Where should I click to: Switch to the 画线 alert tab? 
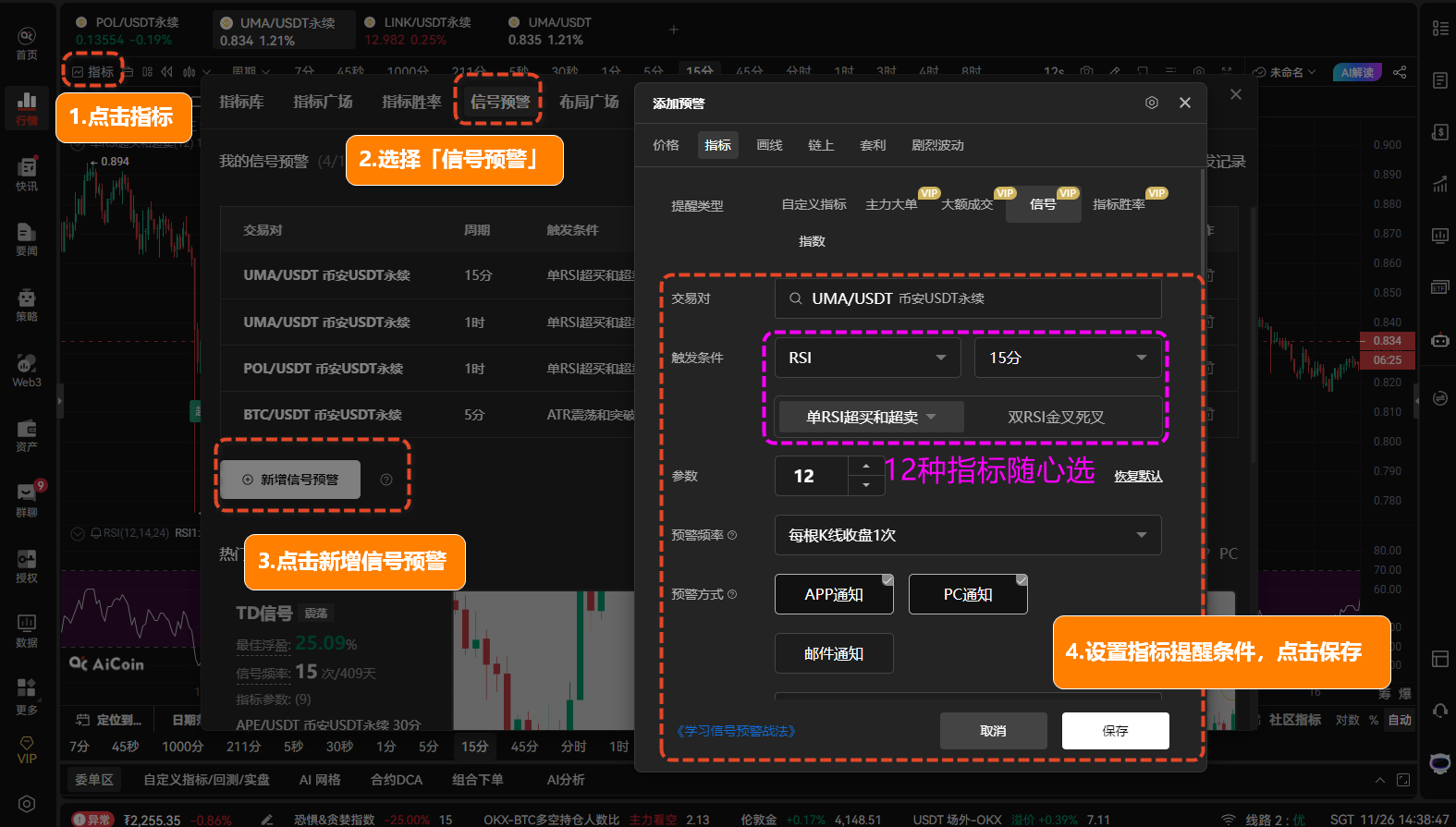pos(769,145)
